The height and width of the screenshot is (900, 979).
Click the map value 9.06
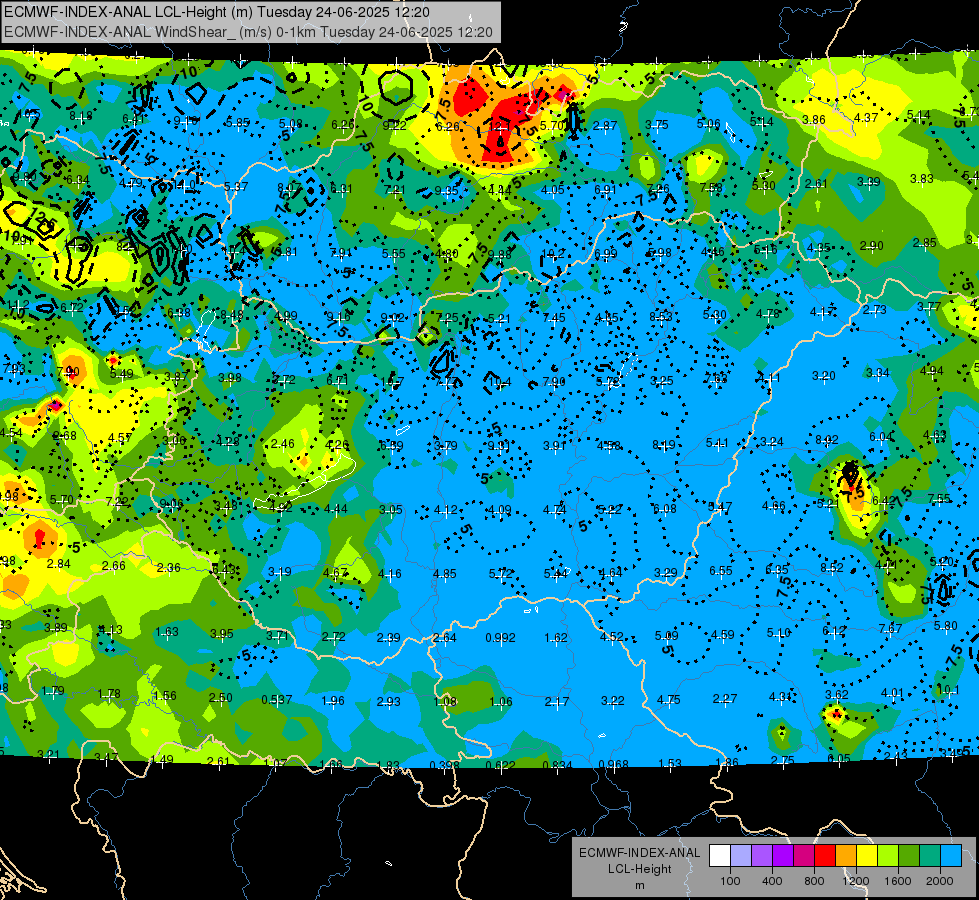pos(171,504)
